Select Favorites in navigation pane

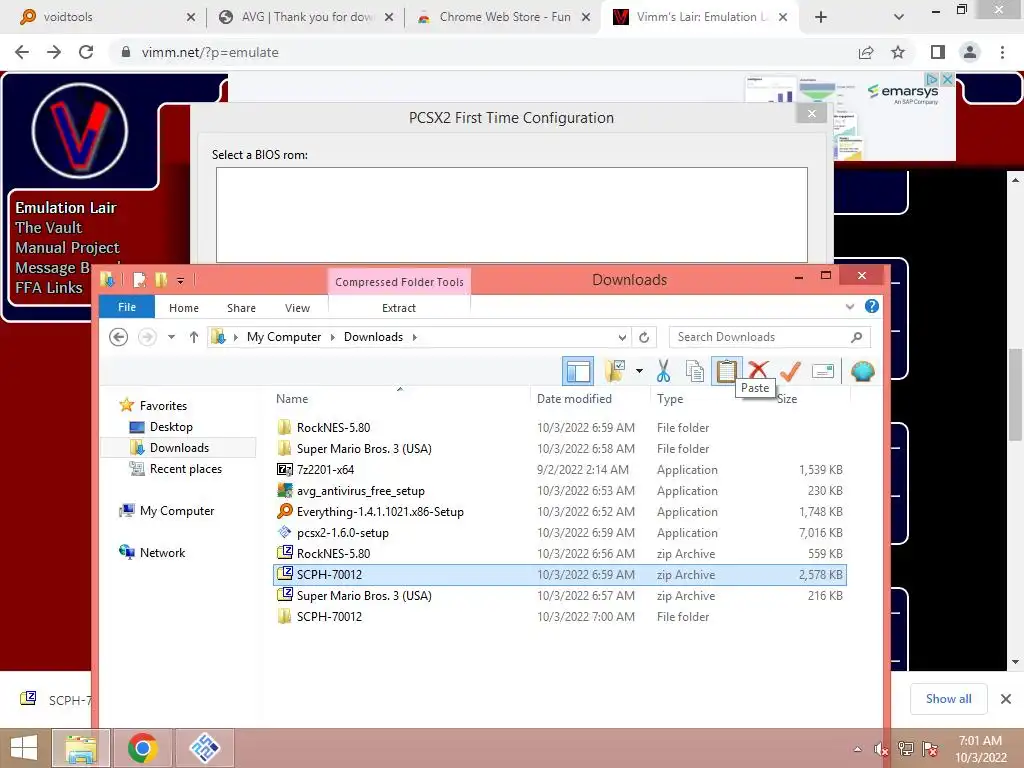(x=163, y=406)
